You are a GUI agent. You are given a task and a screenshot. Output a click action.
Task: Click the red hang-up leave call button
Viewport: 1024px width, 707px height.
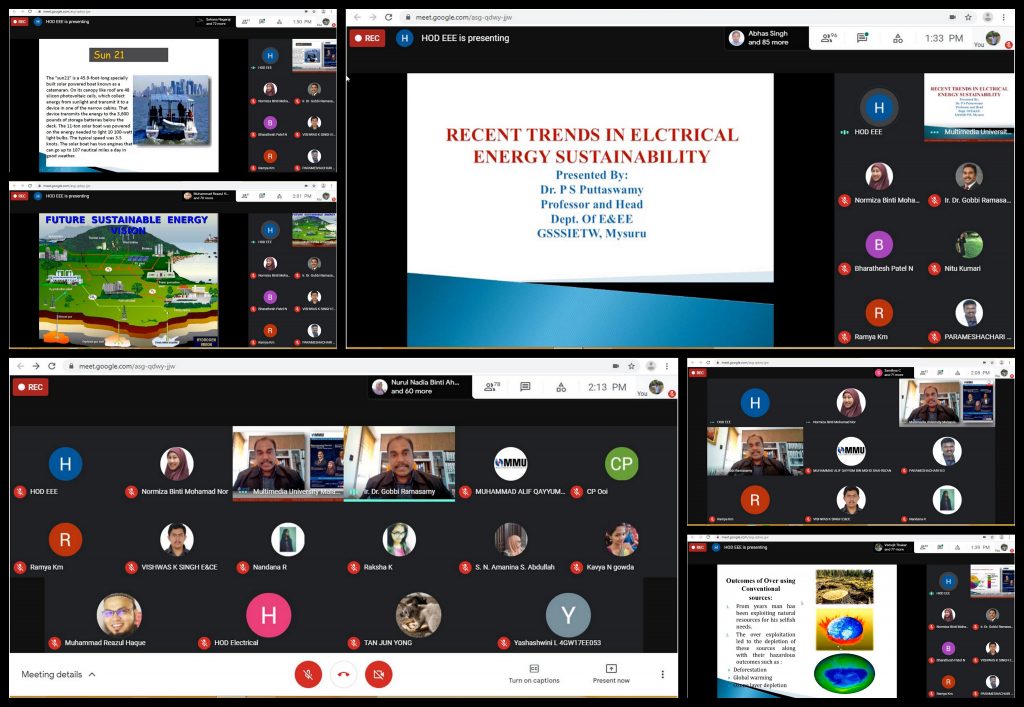pos(343,674)
